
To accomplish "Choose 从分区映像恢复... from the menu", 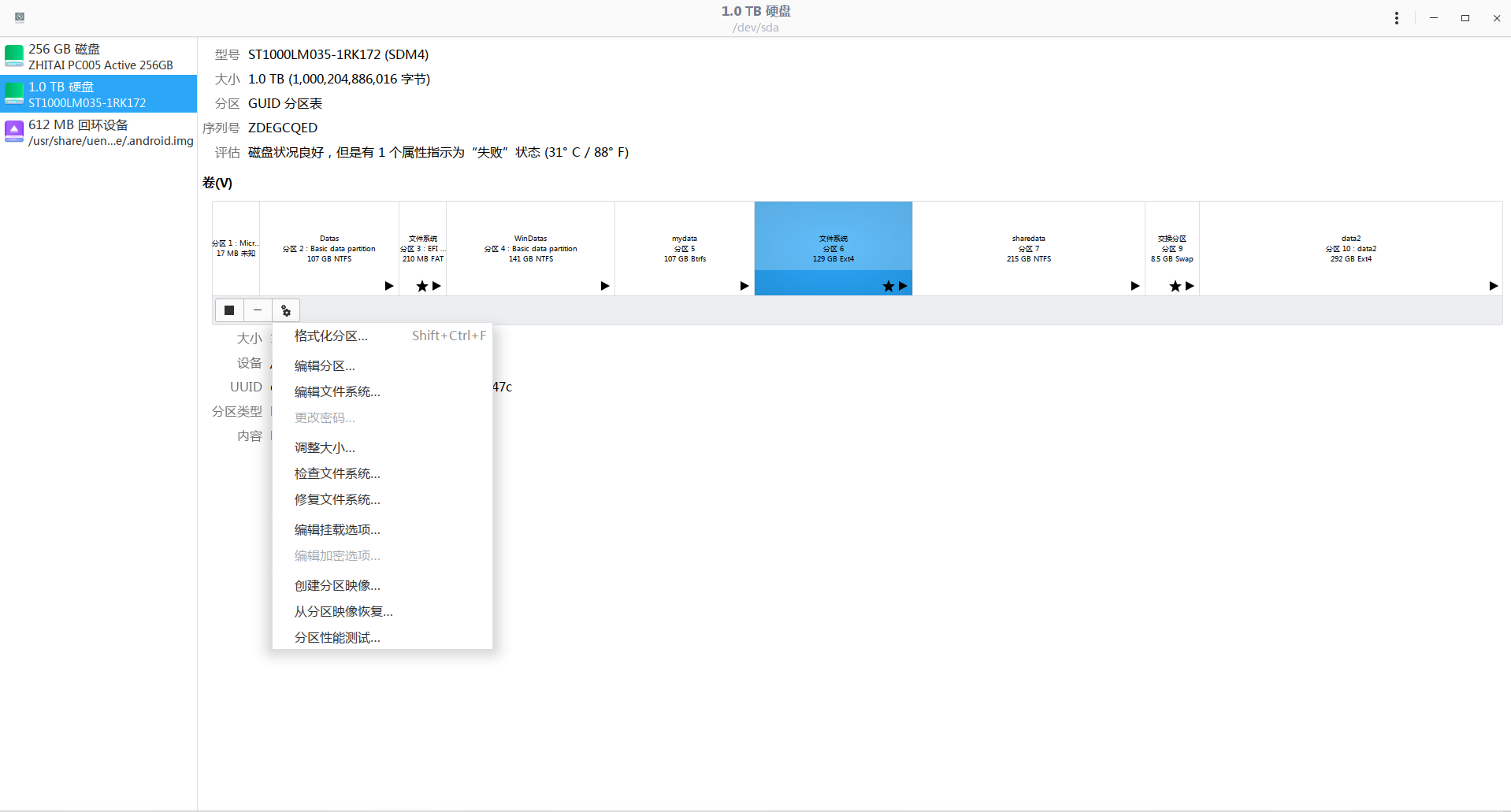I will point(382,612).
